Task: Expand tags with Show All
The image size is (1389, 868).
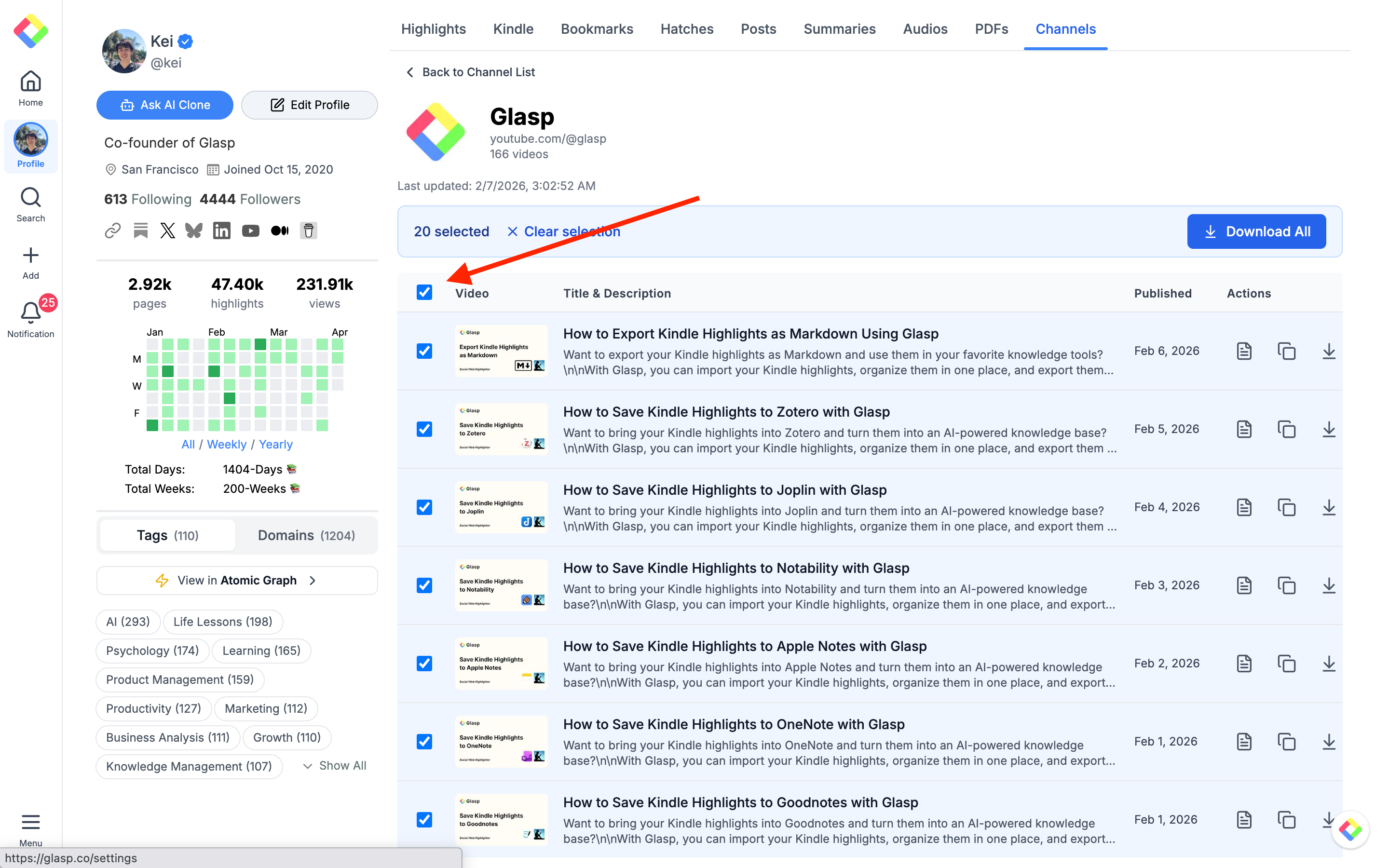Action: click(335, 766)
